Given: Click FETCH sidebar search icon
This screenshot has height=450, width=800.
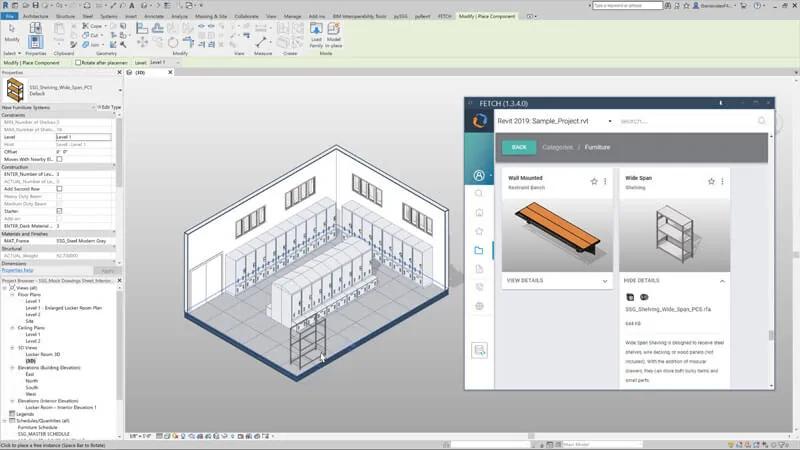Looking at the screenshot, I should coord(479,193).
